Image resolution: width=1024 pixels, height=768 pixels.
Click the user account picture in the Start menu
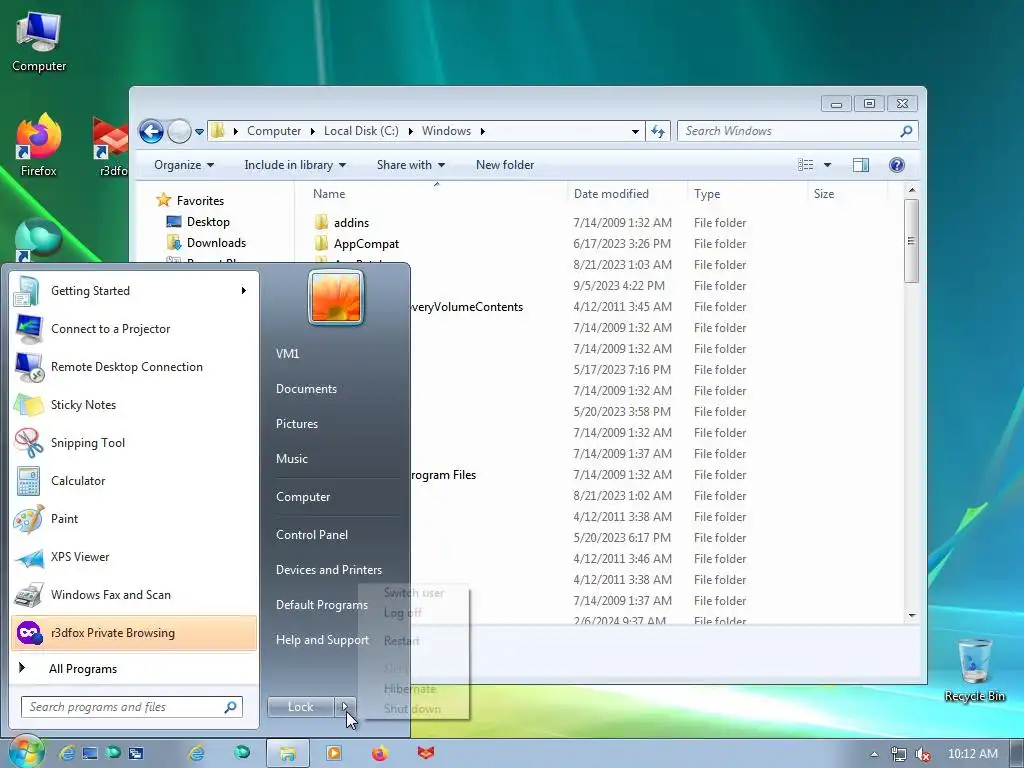(336, 297)
